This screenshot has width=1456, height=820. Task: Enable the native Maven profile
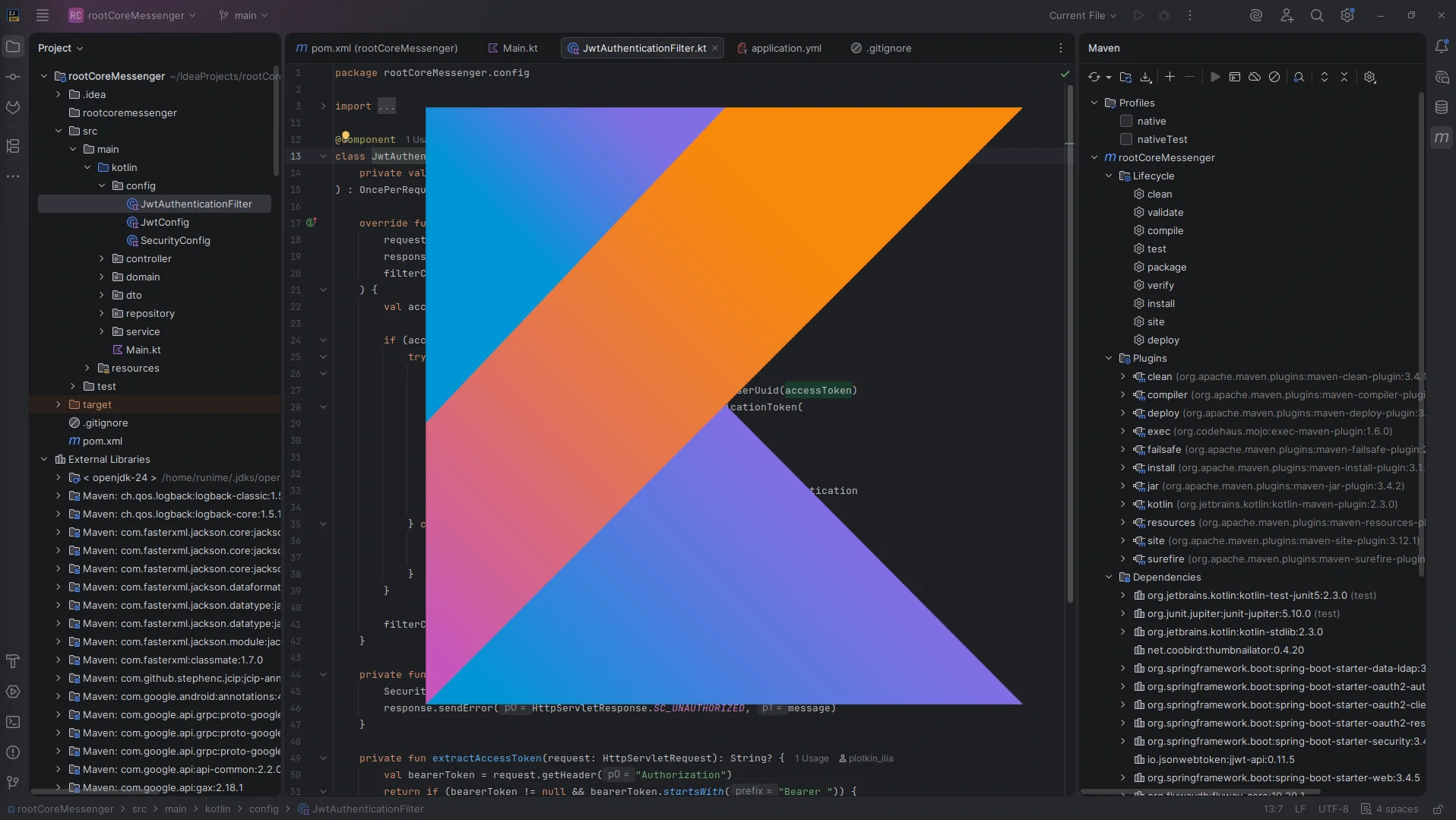point(1125,121)
